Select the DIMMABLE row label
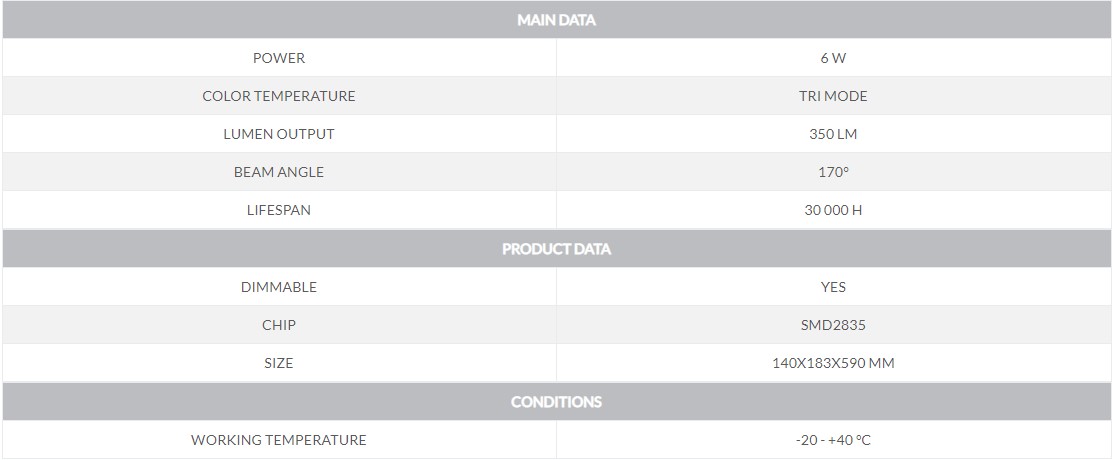Image resolution: width=1114 pixels, height=460 pixels. coord(279,287)
